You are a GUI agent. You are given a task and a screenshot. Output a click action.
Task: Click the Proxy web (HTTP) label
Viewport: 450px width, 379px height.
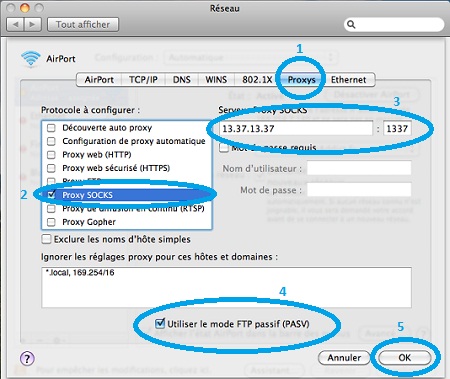[x=97, y=155]
